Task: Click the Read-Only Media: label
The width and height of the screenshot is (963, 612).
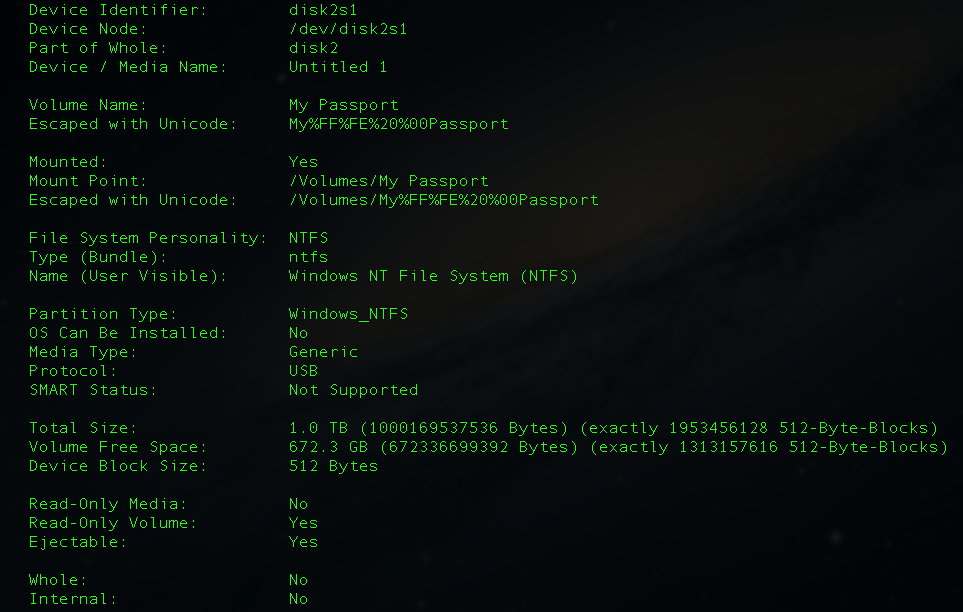Action: [108, 504]
